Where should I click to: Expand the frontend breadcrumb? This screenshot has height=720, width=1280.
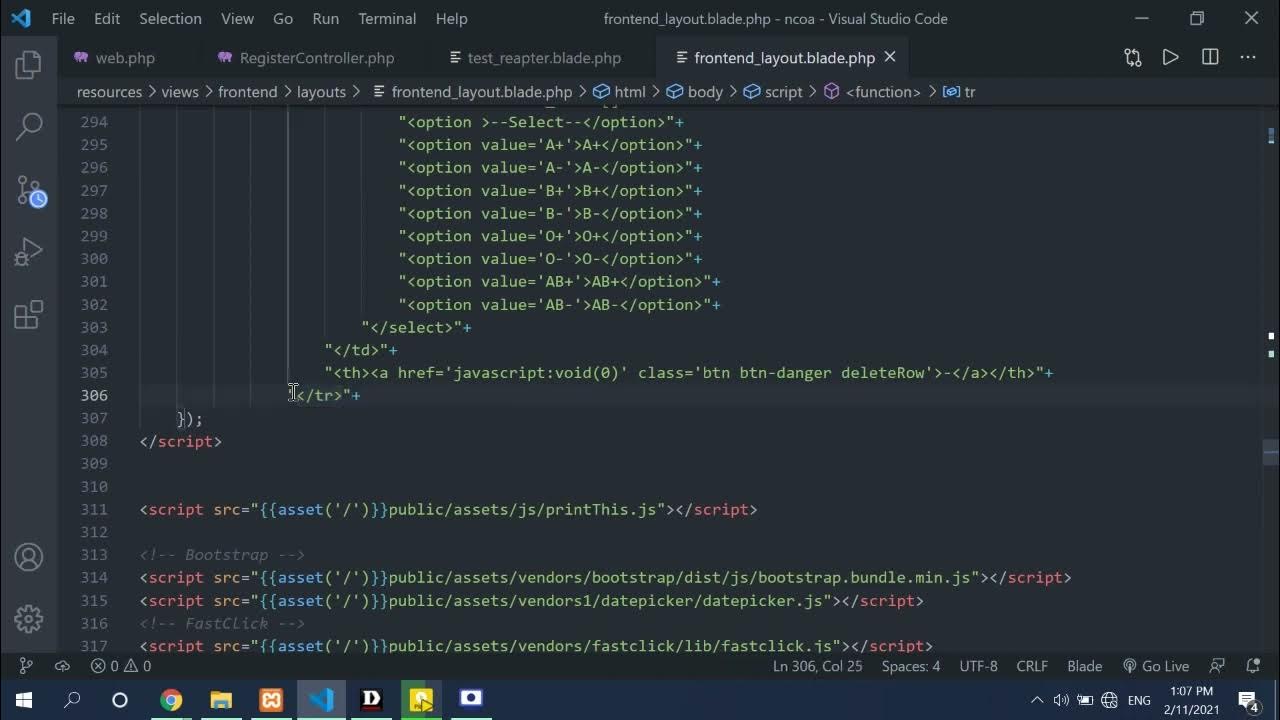(248, 91)
